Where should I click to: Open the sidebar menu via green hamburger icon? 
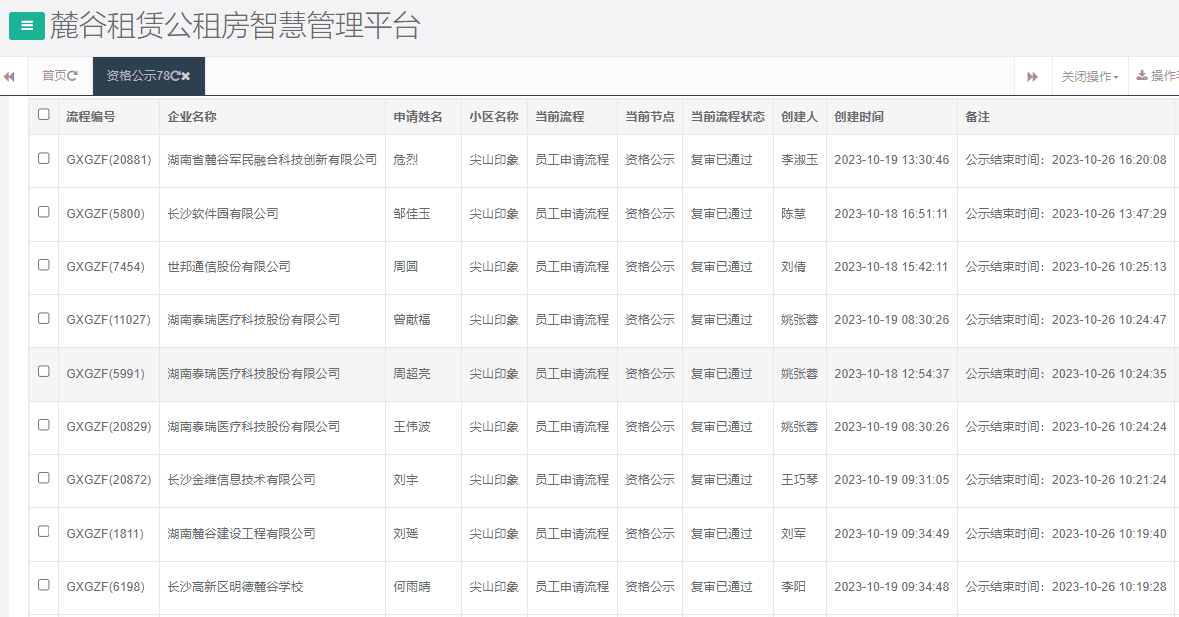[x=27, y=24]
